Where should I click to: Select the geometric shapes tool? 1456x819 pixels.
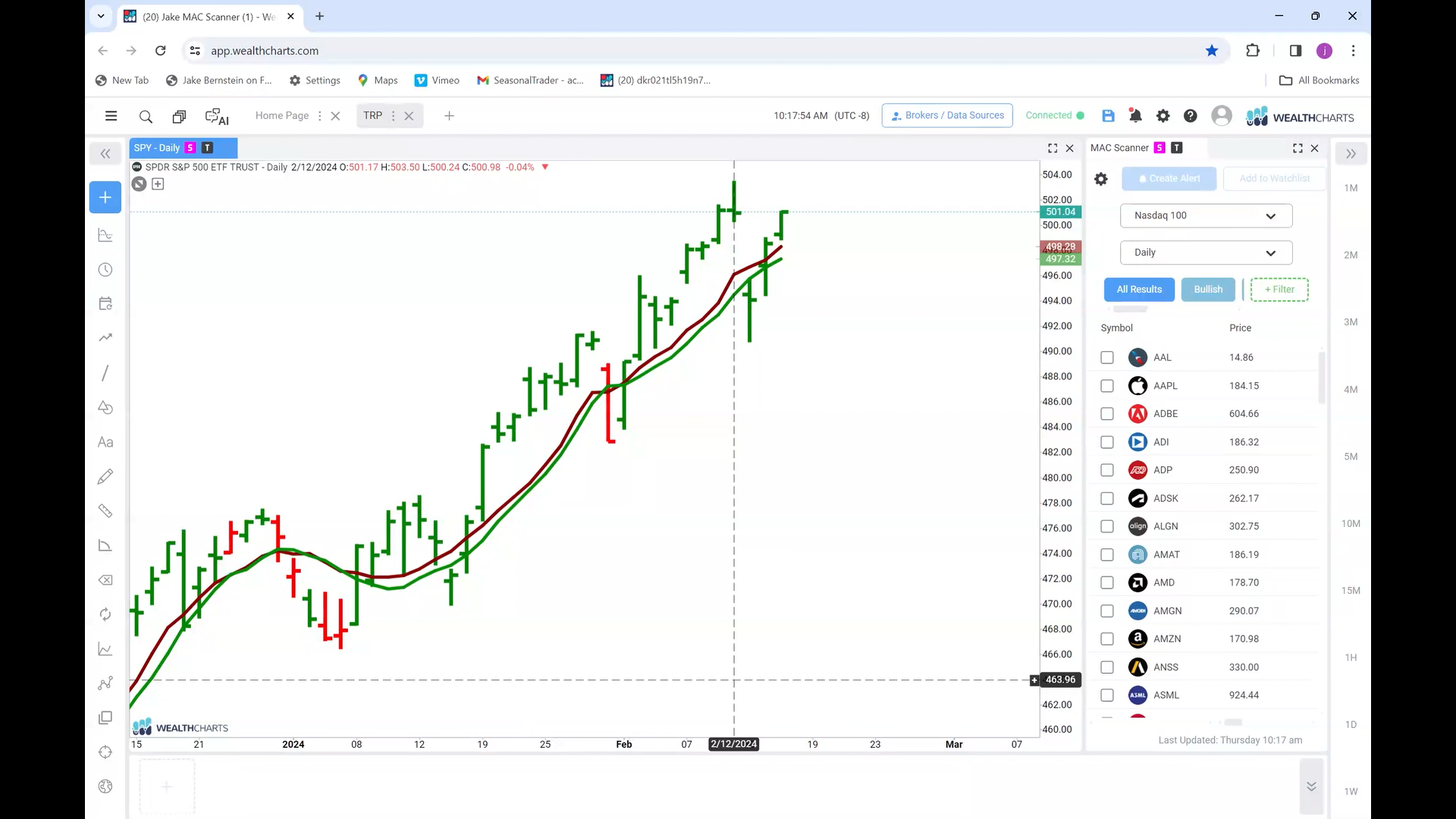[x=105, y=408]
